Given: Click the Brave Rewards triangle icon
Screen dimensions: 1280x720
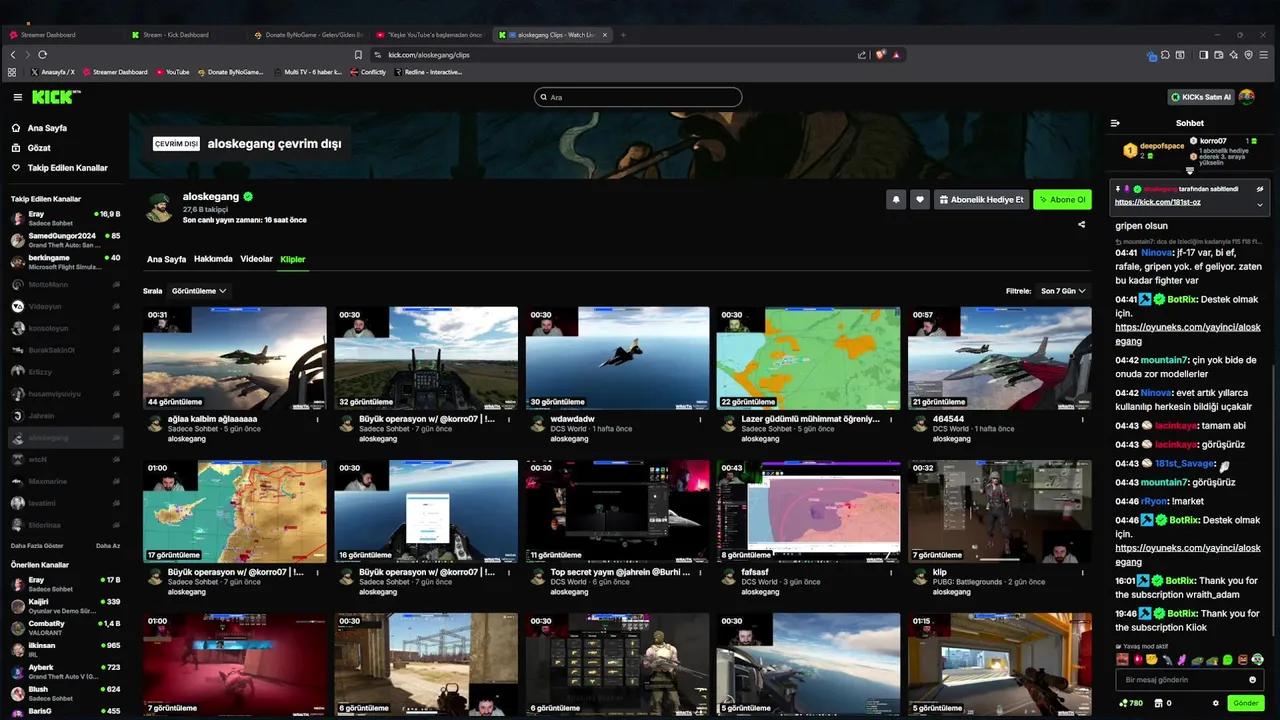Looking at the screenshot, I should [896, 55].
